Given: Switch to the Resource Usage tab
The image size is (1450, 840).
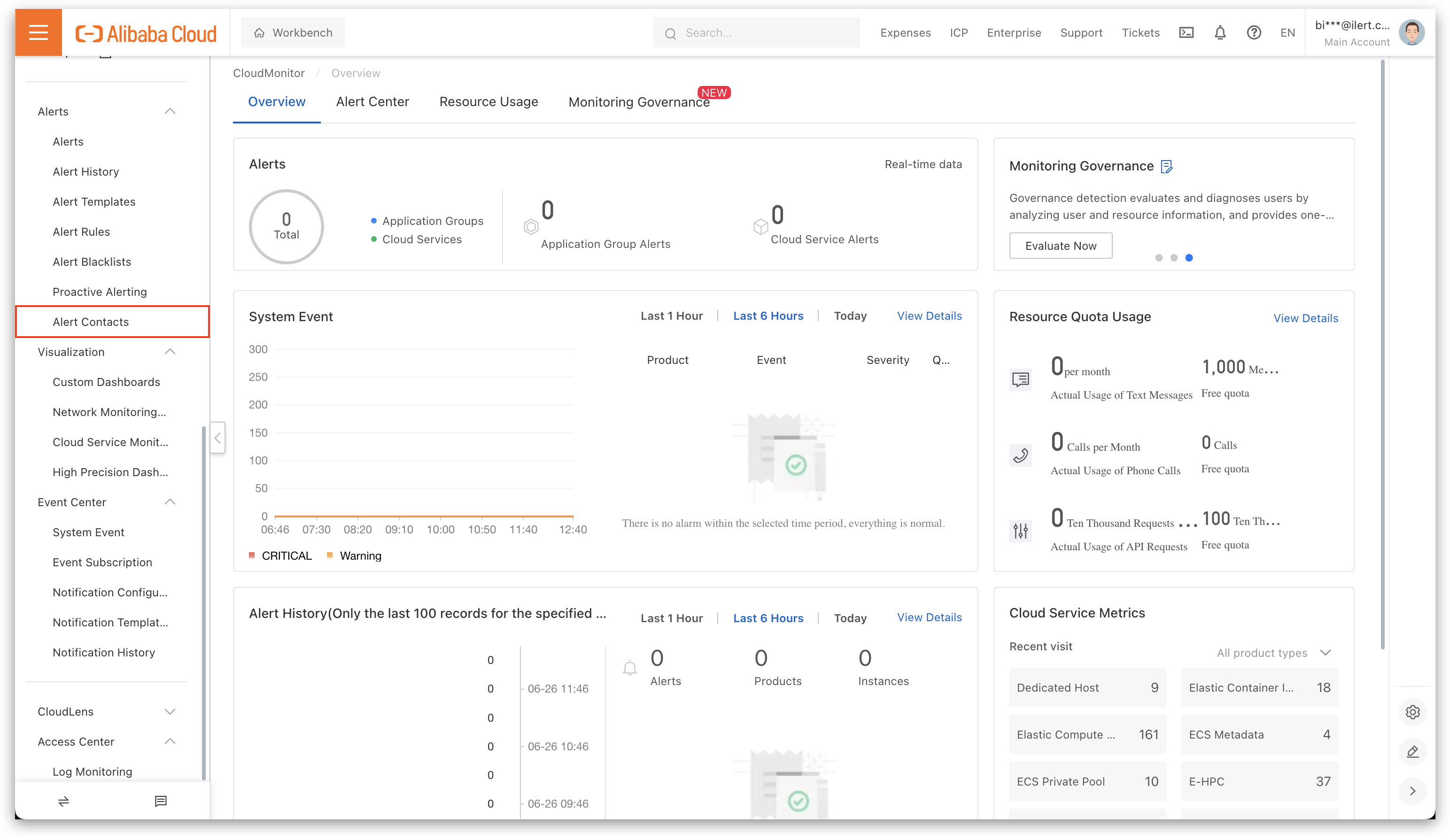Looking at the screenshot, I should coord(489,102).
